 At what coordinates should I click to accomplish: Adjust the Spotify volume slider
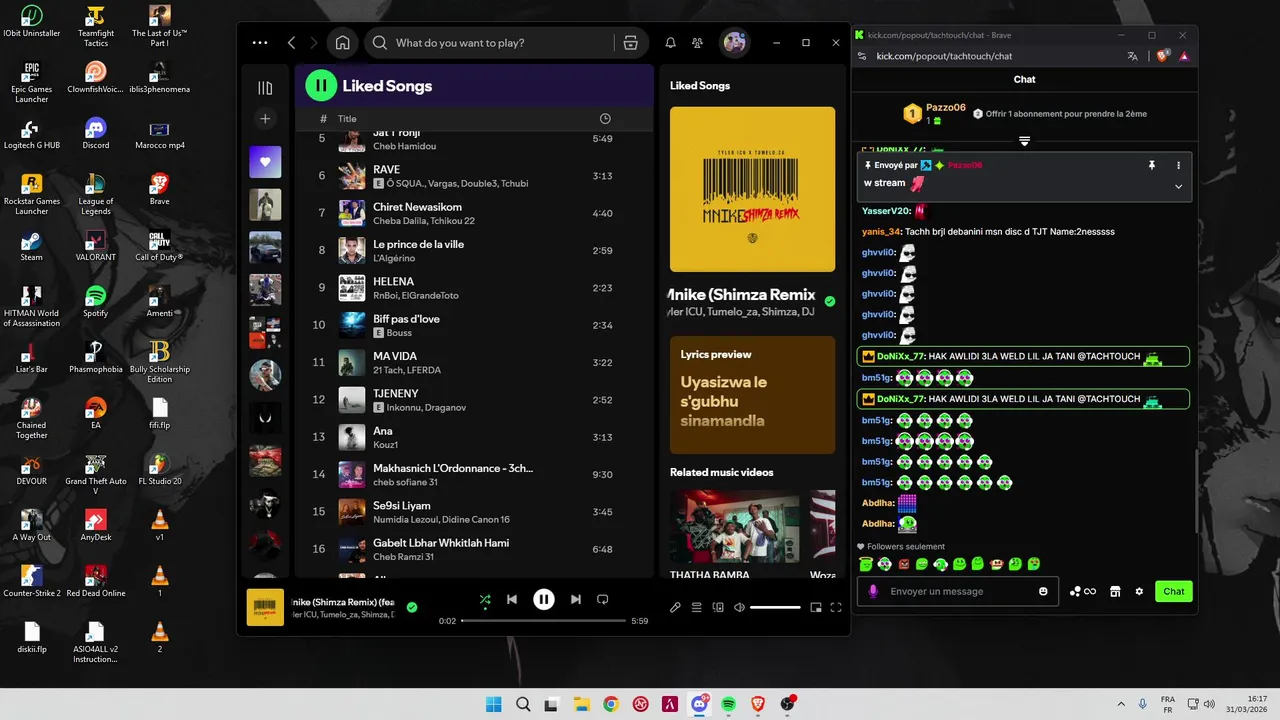[x=775, y=607]
